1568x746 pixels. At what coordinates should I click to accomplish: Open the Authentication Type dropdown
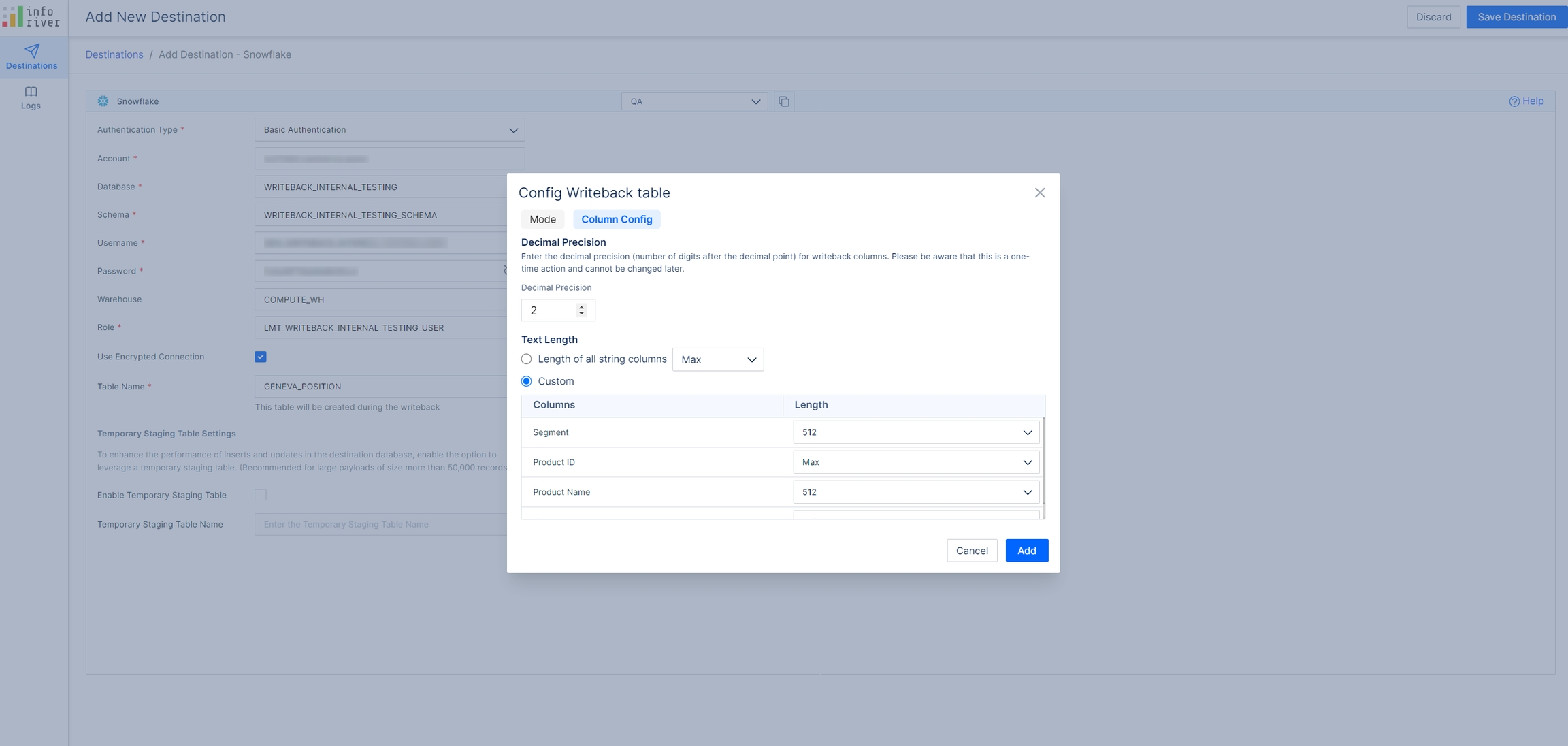point(389,130)
